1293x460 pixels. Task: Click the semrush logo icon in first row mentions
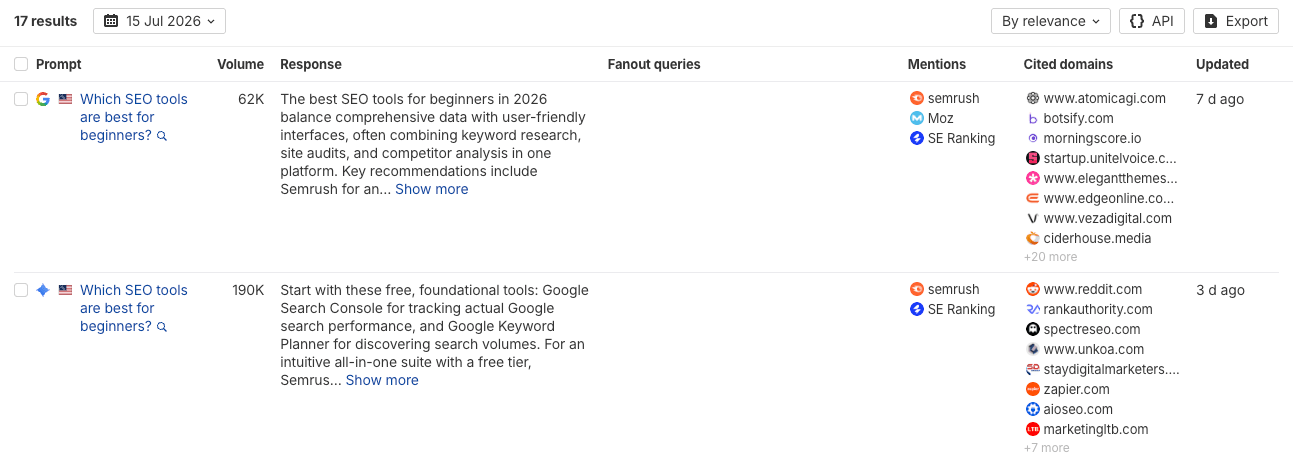916,99
